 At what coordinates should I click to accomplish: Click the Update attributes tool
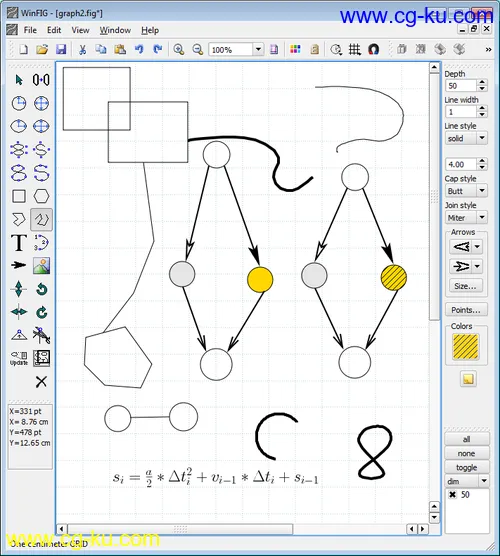click(19, 358)
